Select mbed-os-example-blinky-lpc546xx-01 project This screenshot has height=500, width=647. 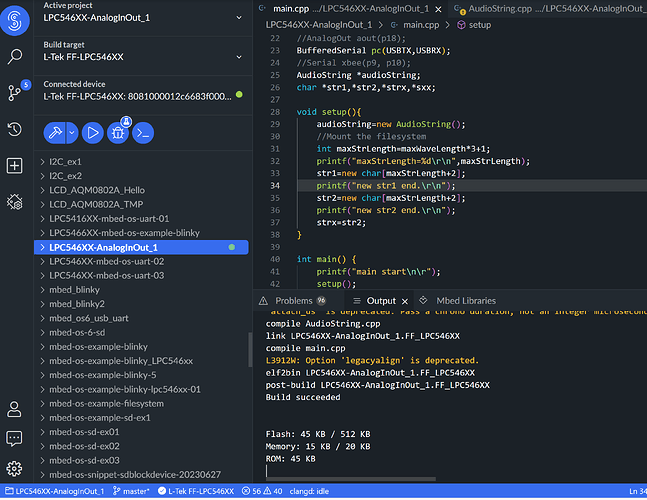tap(143, 389)
